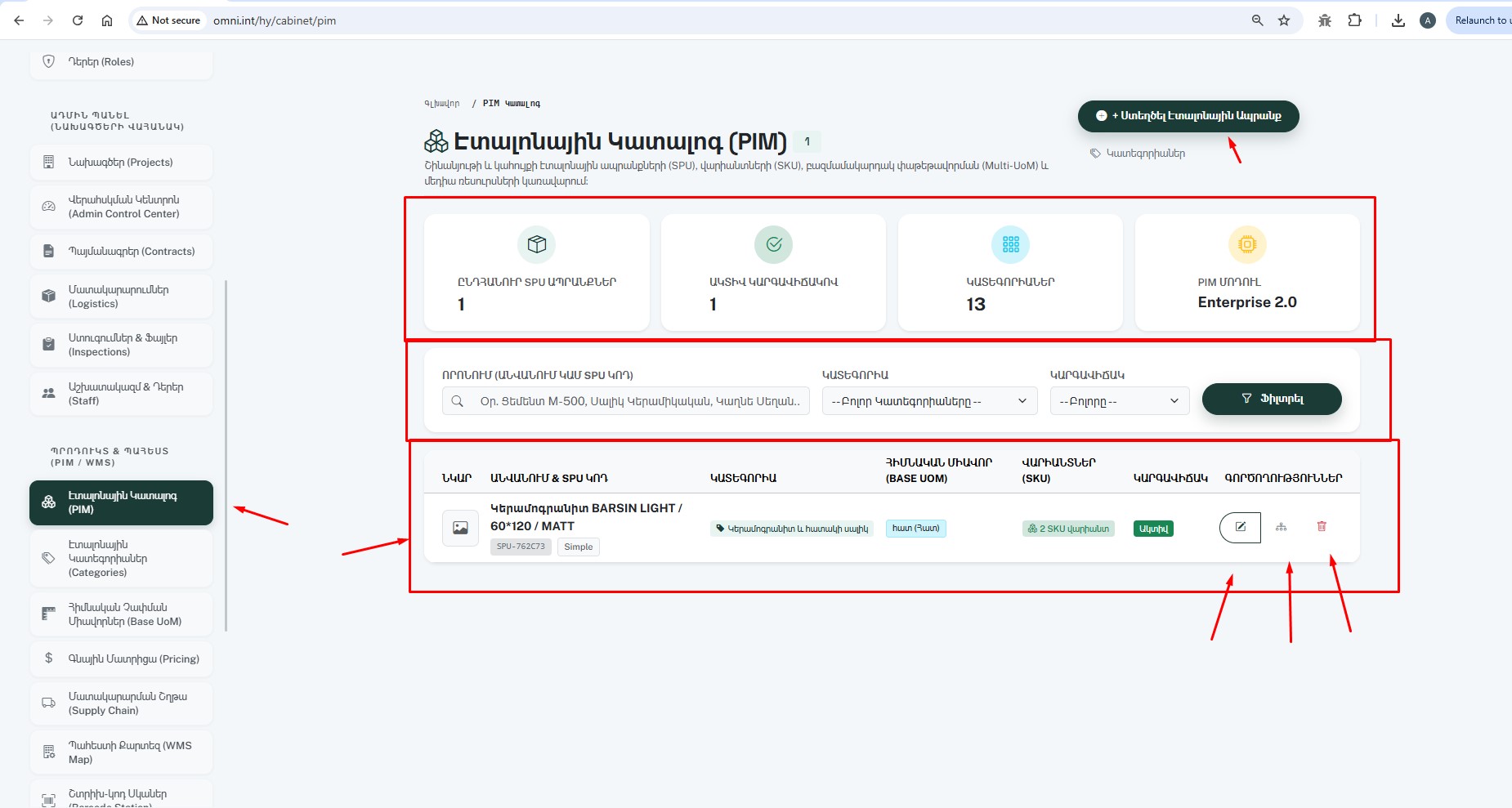
Task: Delete BARSIN LIGHT product via trash icon
Action: coord(1322,527)
